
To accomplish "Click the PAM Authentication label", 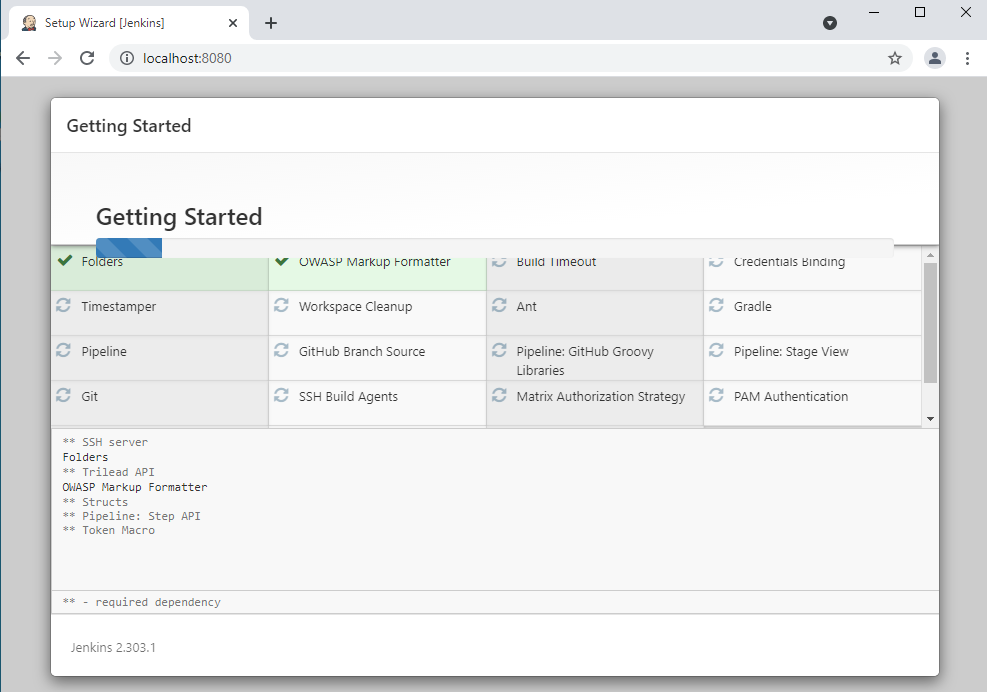I will coord(791,397).
